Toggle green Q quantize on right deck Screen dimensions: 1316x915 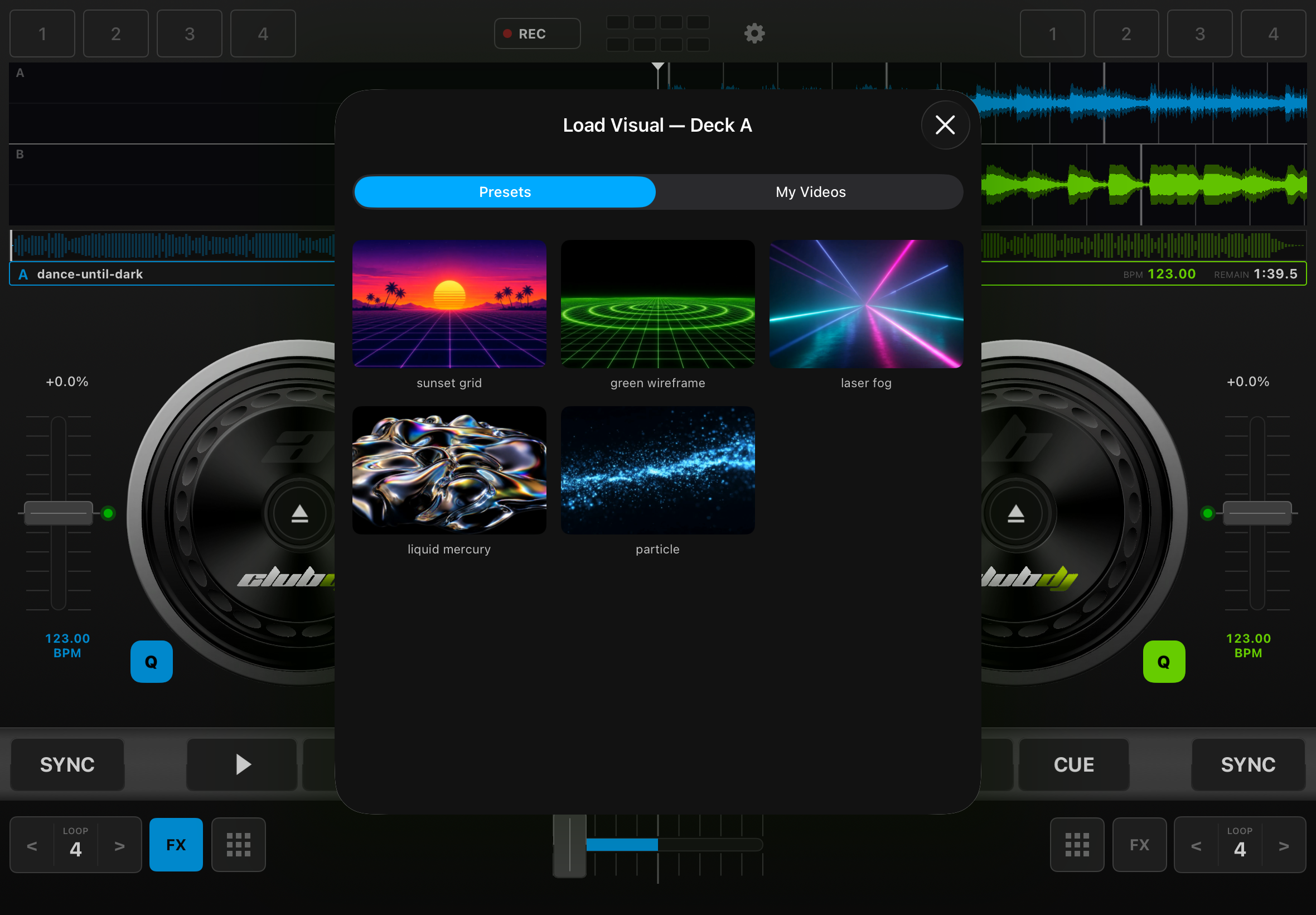[1164, 662]
